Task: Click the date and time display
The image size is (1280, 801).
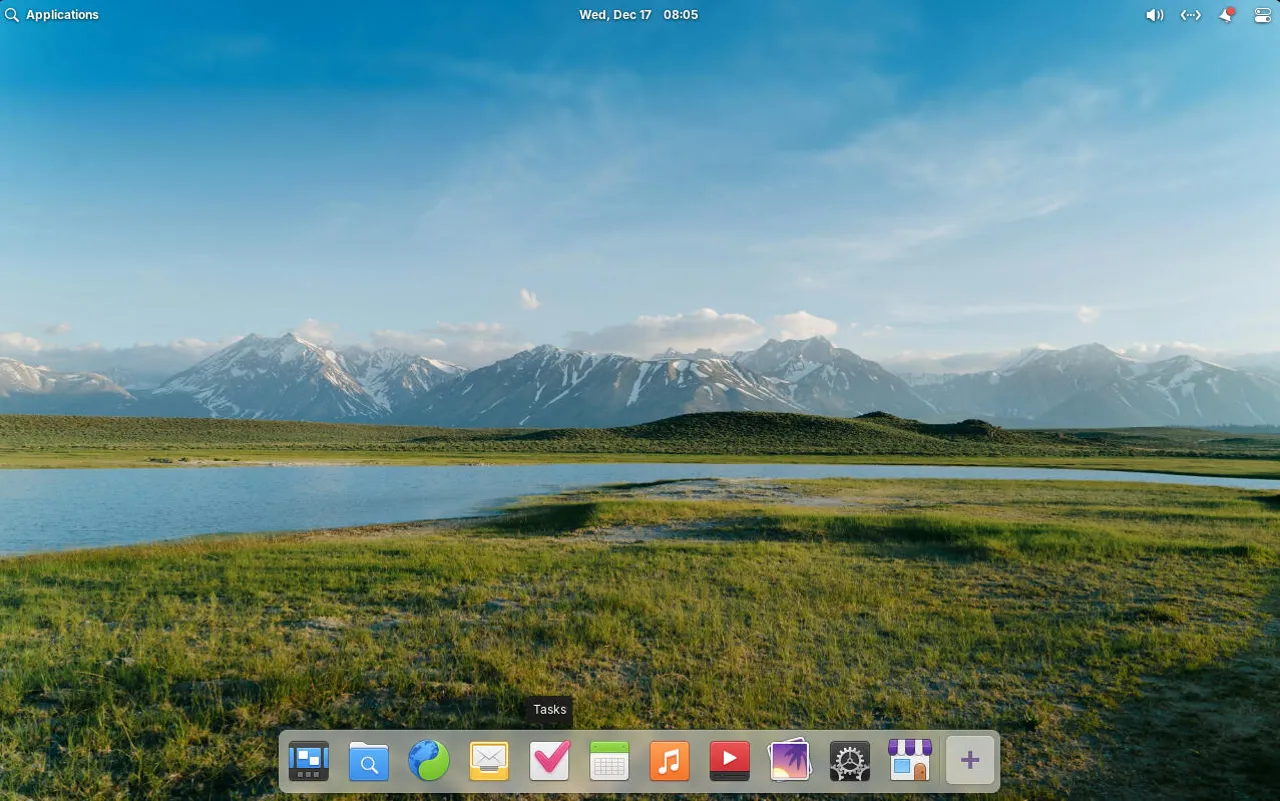Action: pyautogui.click(x=639, y=14)
